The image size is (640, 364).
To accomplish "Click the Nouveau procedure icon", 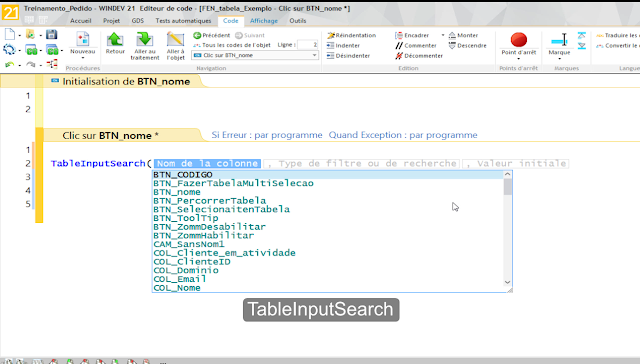I will (82, 40).
